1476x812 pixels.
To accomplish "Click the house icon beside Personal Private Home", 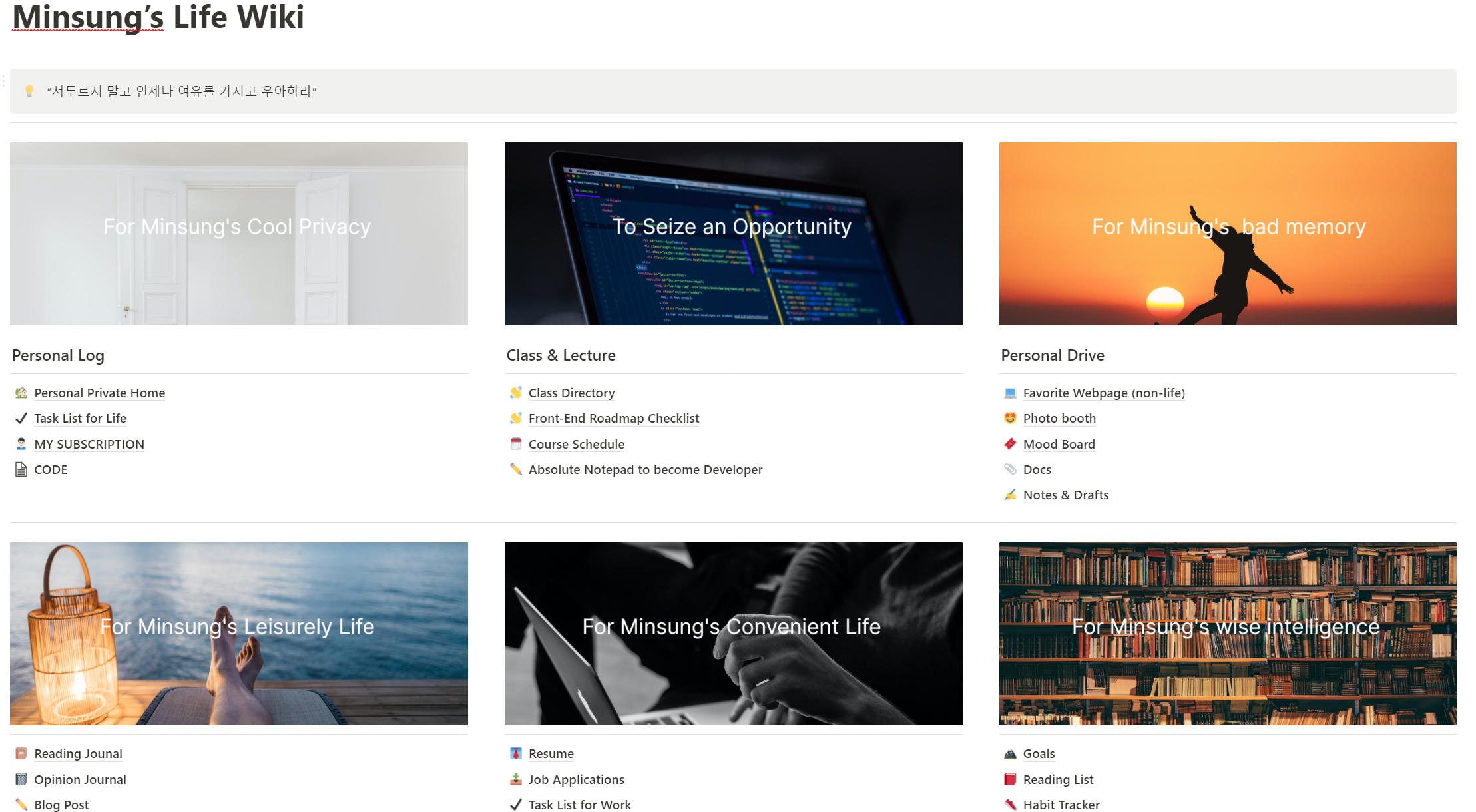I will (21, 393).
